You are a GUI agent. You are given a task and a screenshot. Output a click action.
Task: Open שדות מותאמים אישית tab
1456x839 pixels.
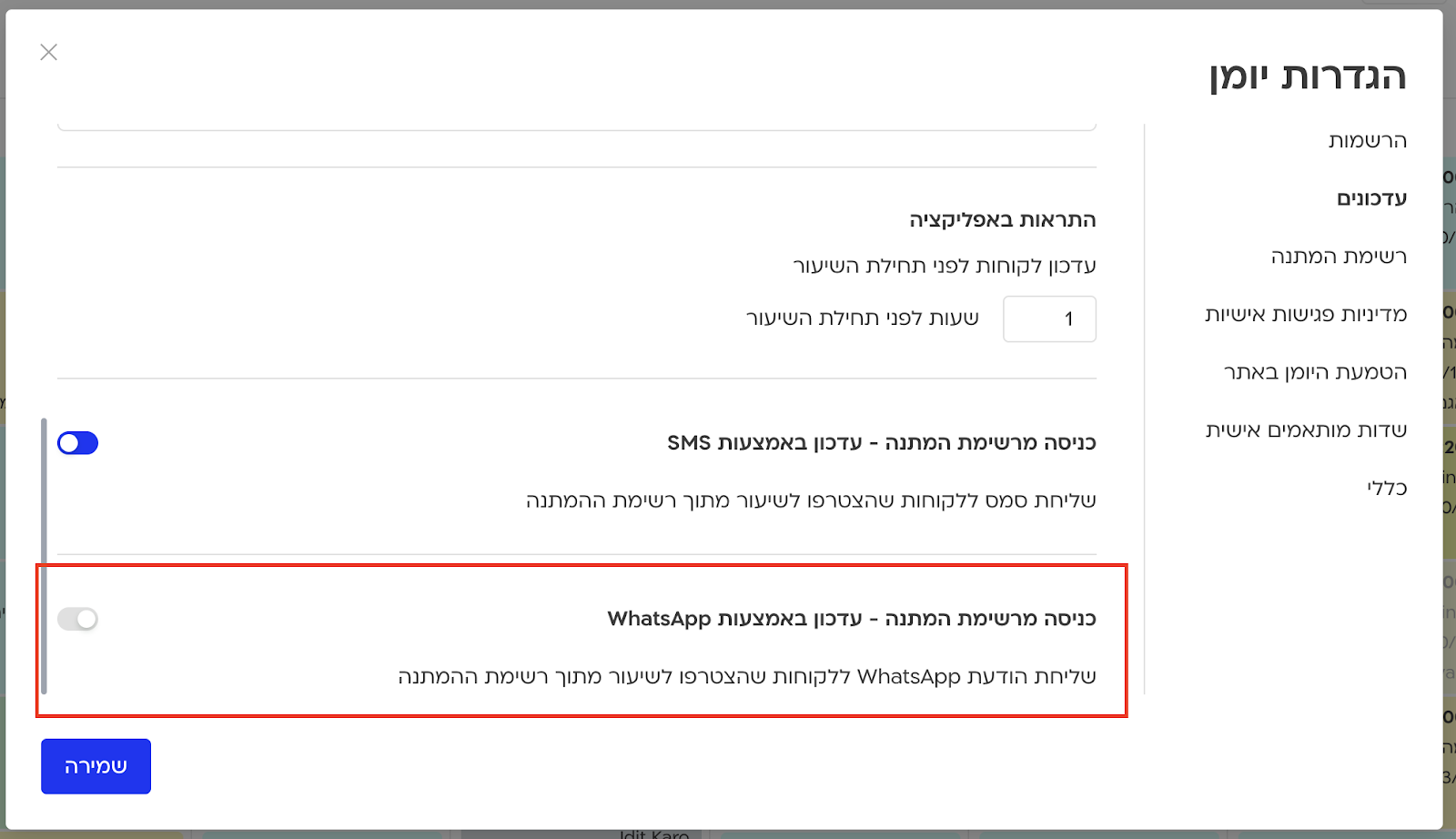point(1306,430)
